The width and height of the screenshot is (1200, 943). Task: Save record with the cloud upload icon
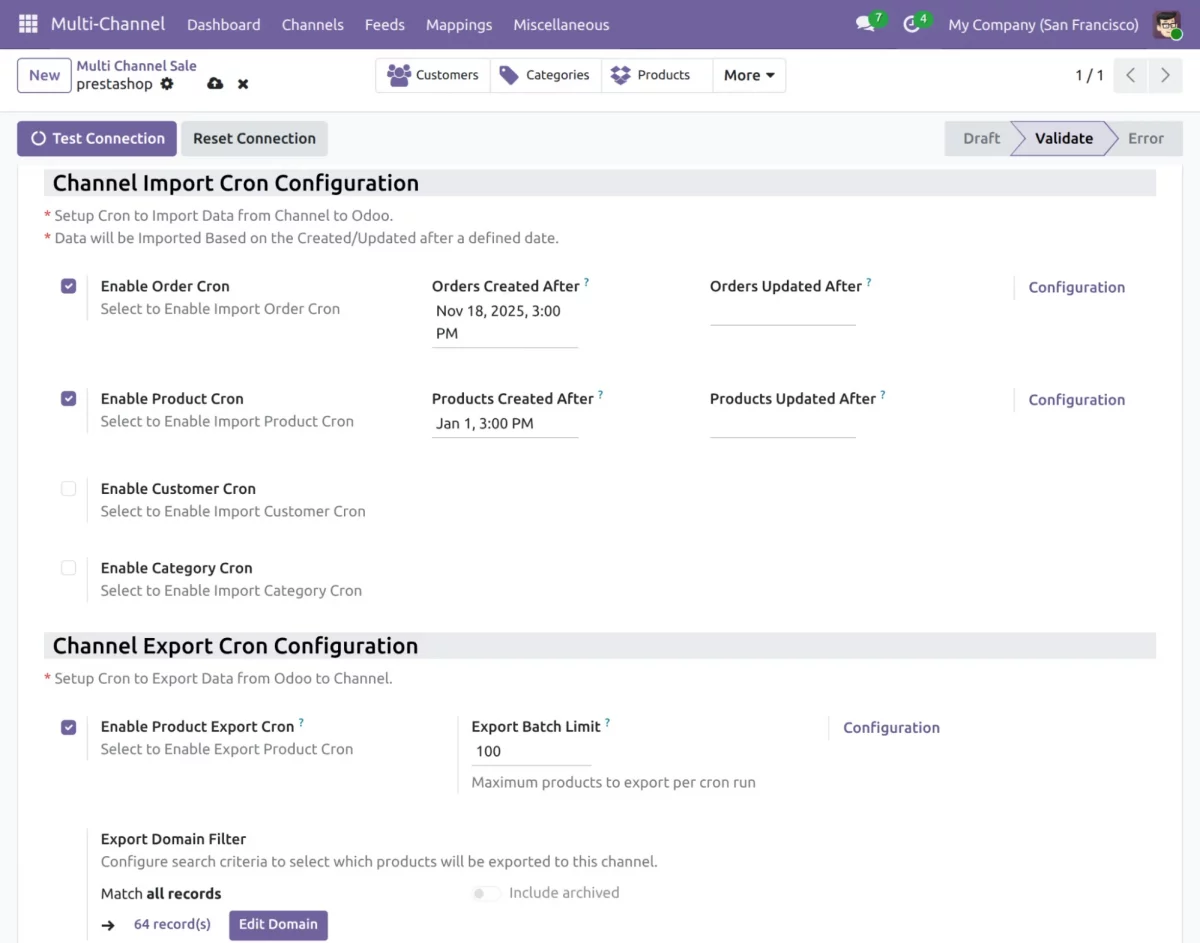(215, 84)
